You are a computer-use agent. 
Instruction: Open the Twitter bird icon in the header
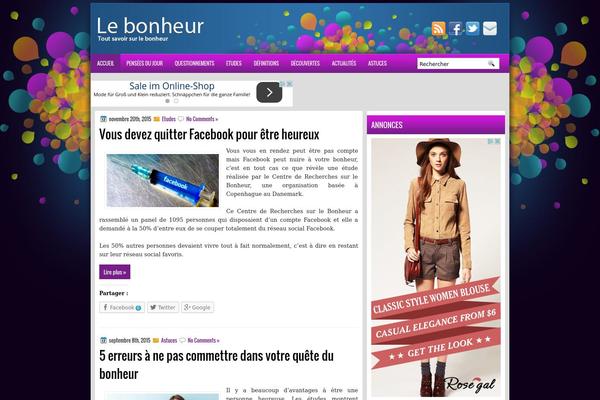[473, 28]
